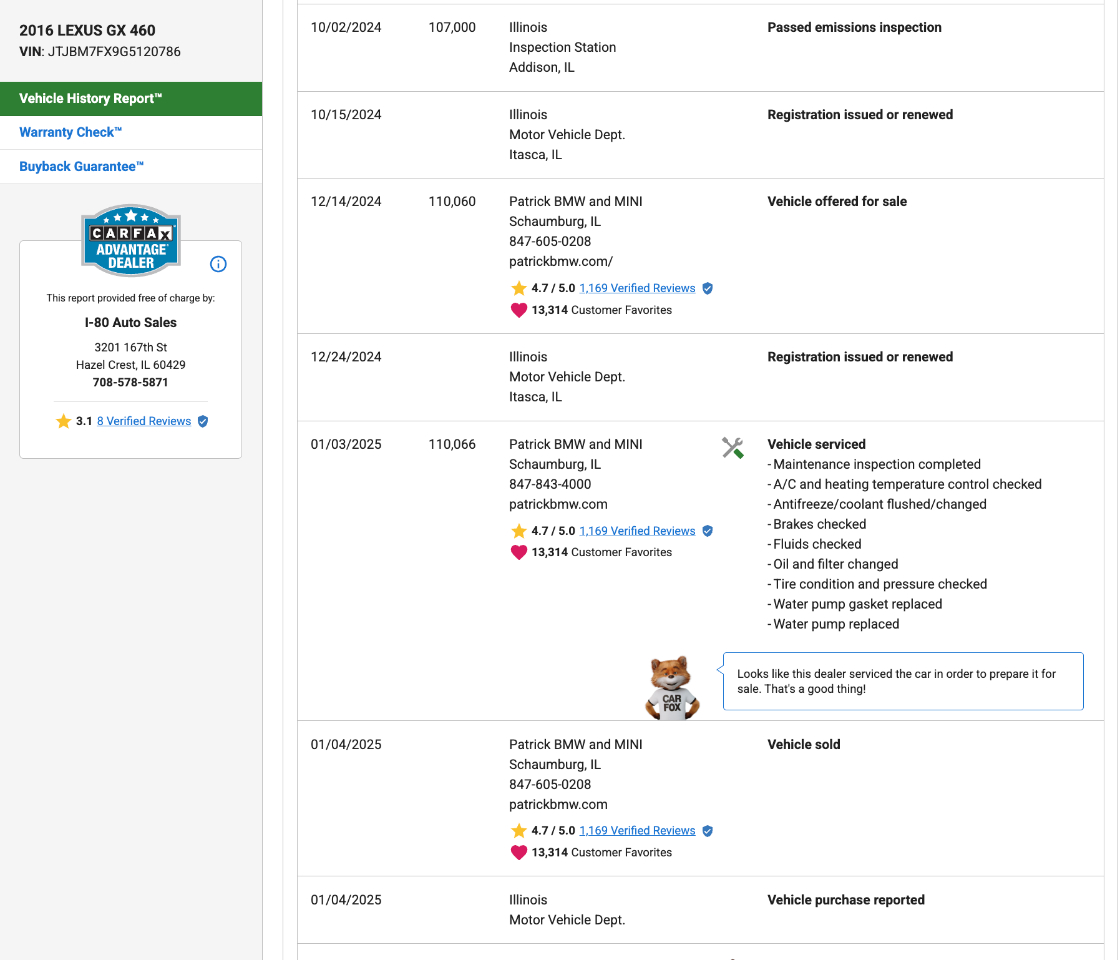Select the Vehicle History Report tab
1120x960 pixels.
130,99
